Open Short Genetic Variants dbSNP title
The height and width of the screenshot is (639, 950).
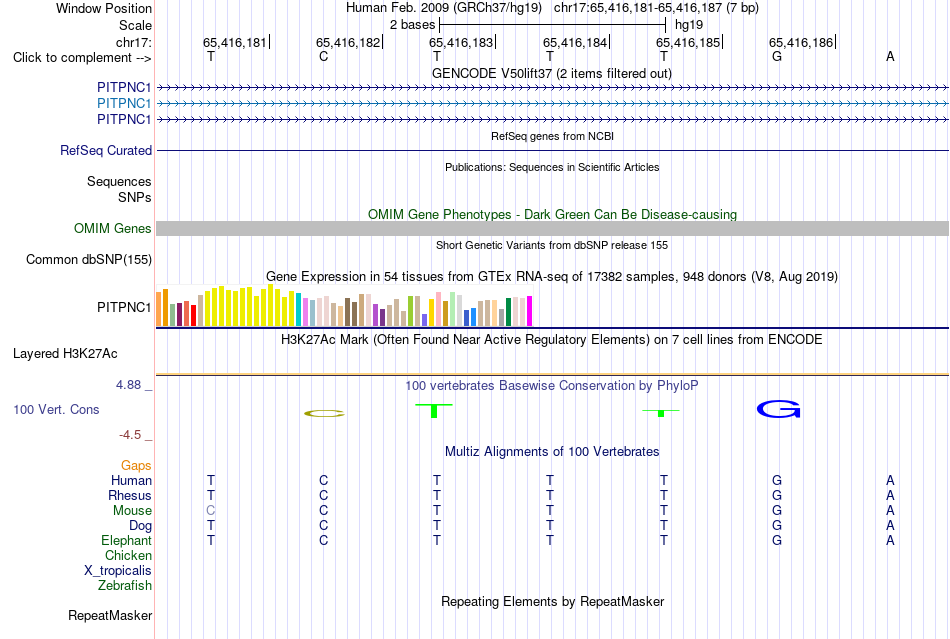552,245
